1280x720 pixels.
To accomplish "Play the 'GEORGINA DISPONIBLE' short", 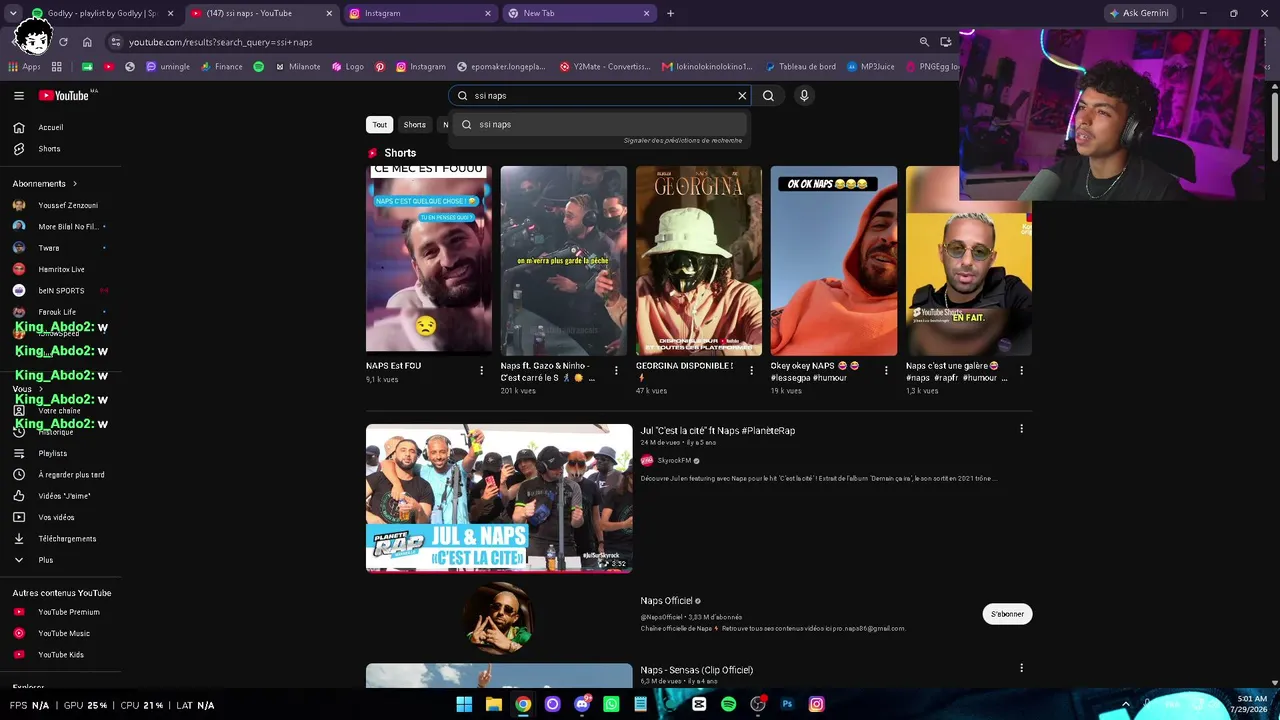I will 699,260.
